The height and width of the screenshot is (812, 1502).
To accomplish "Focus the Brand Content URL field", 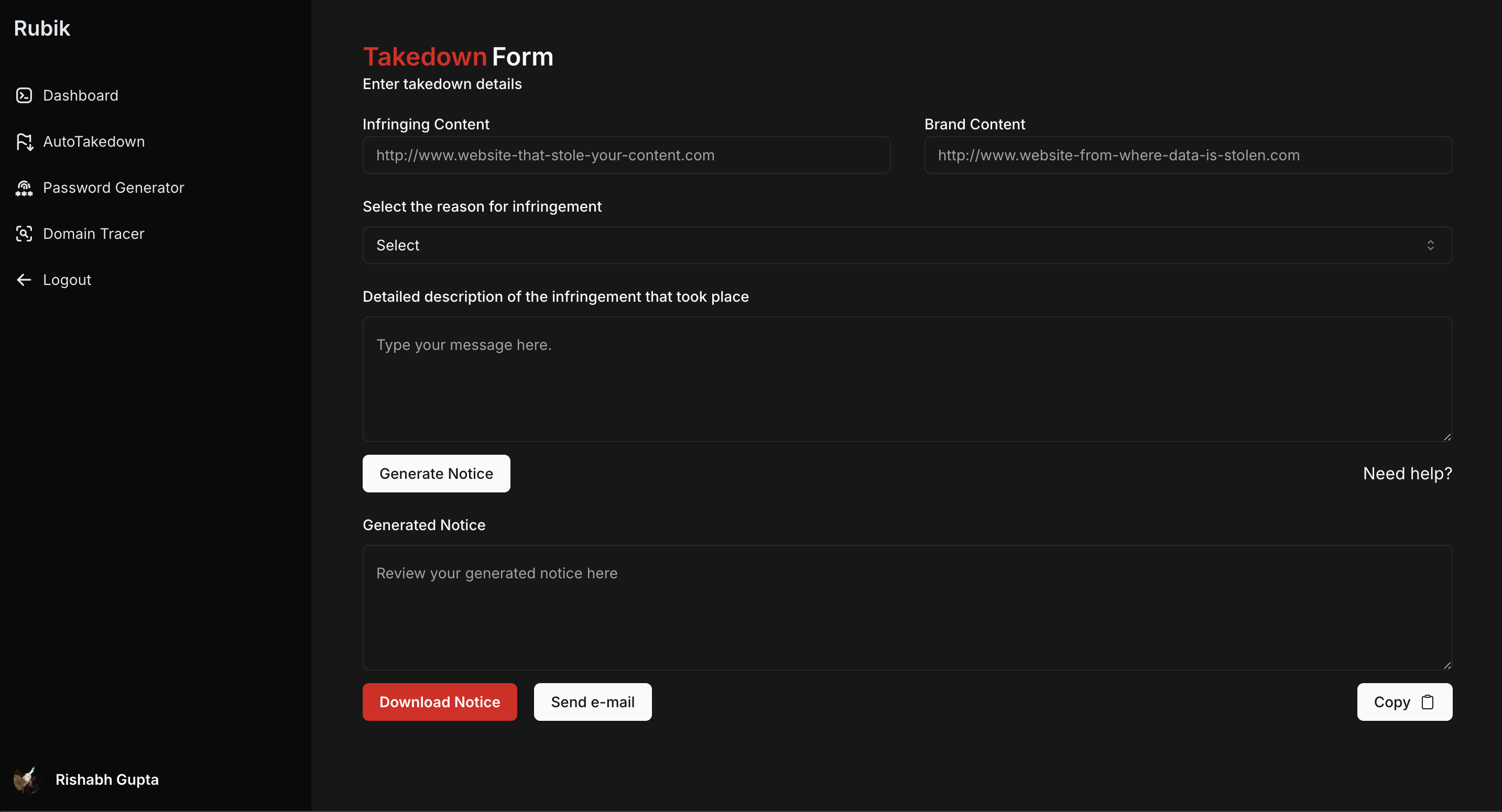I will 1188,155.
